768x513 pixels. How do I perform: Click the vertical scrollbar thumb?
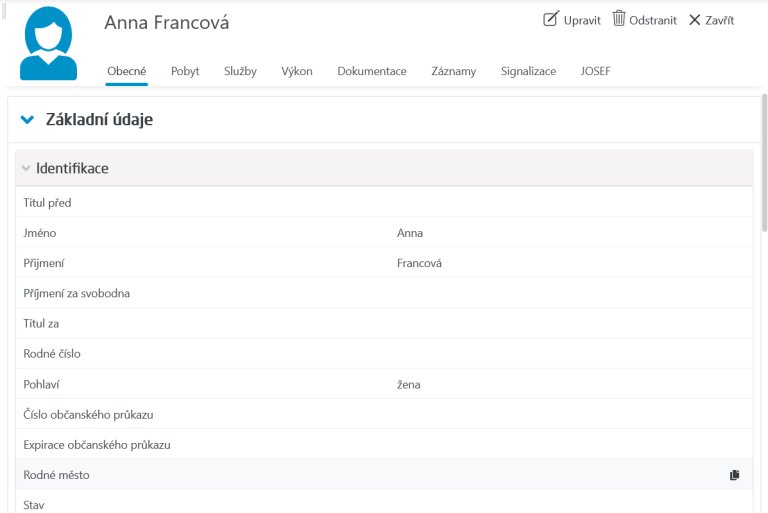(764, 163)
